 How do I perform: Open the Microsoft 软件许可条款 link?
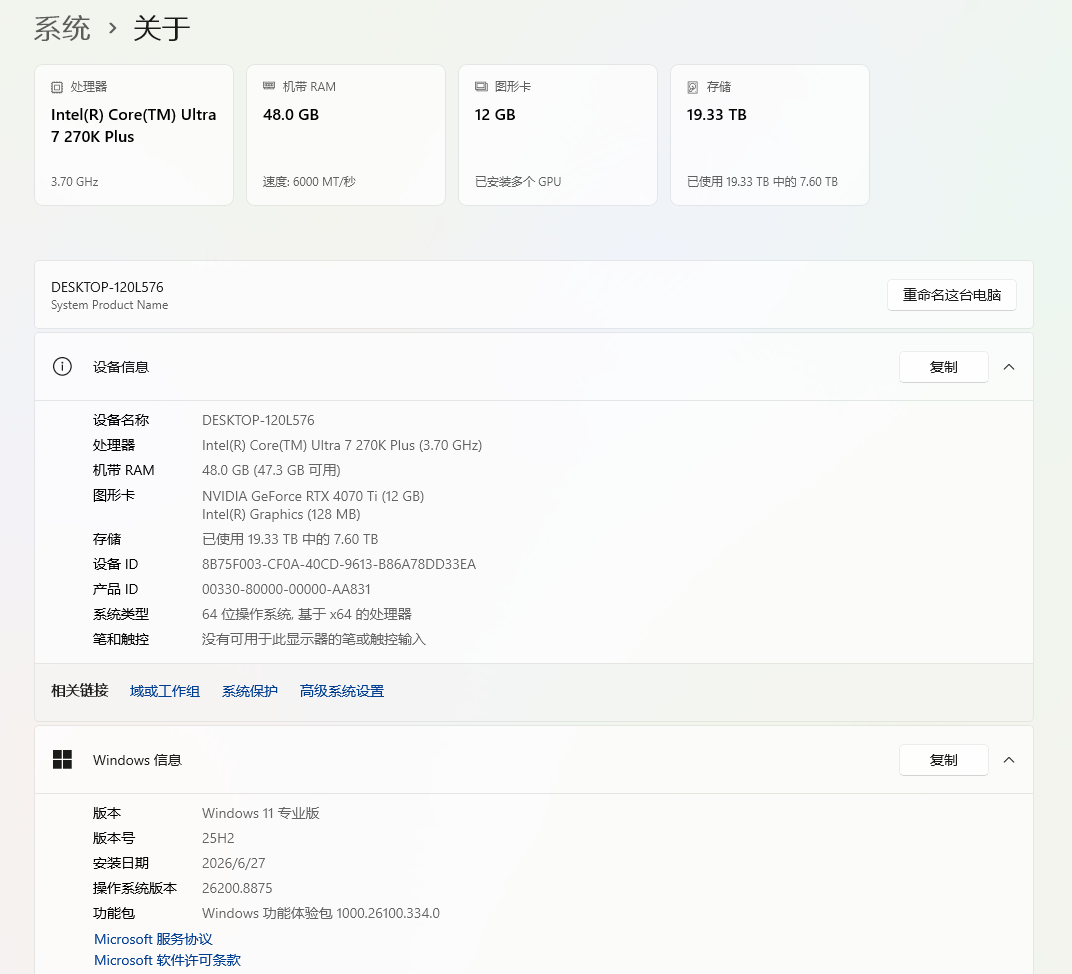pos(168,960)
